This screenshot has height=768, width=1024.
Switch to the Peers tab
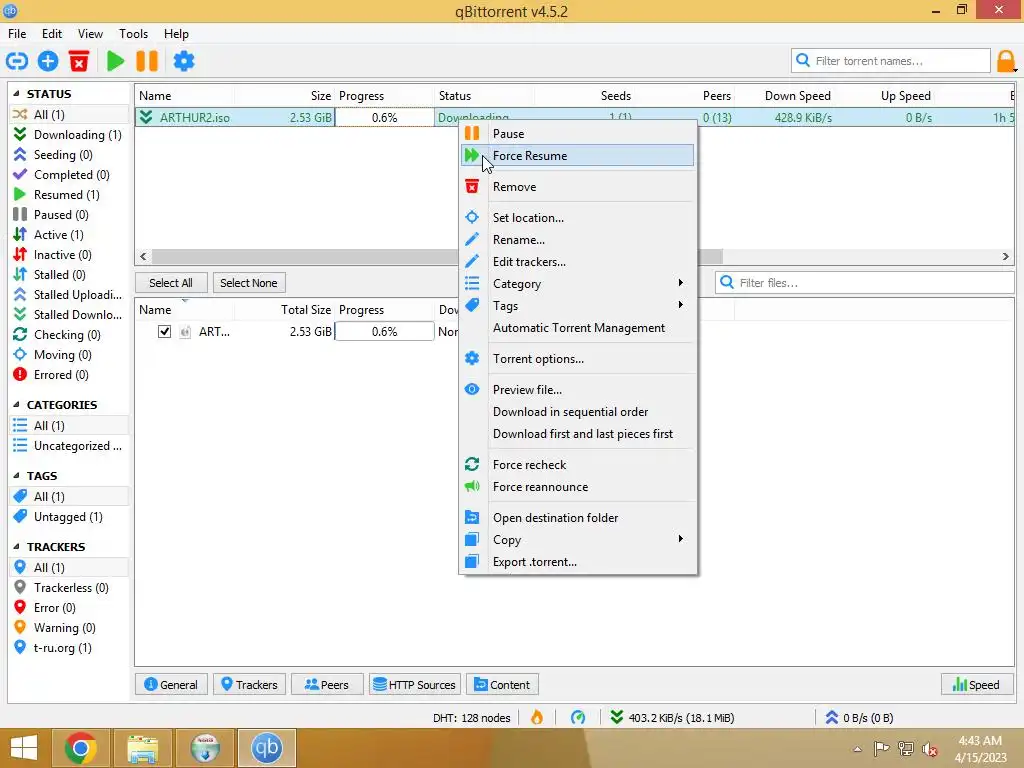pyautogui.click(x=327, y=684)
